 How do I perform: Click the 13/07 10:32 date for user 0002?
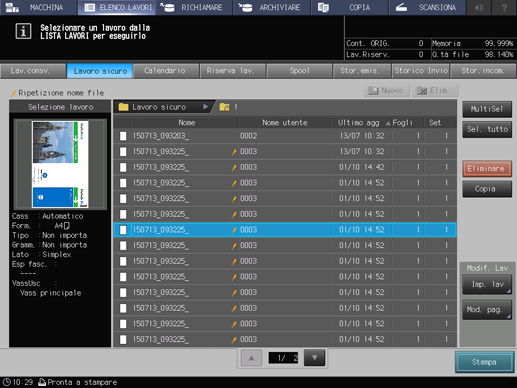click(362, 136)
